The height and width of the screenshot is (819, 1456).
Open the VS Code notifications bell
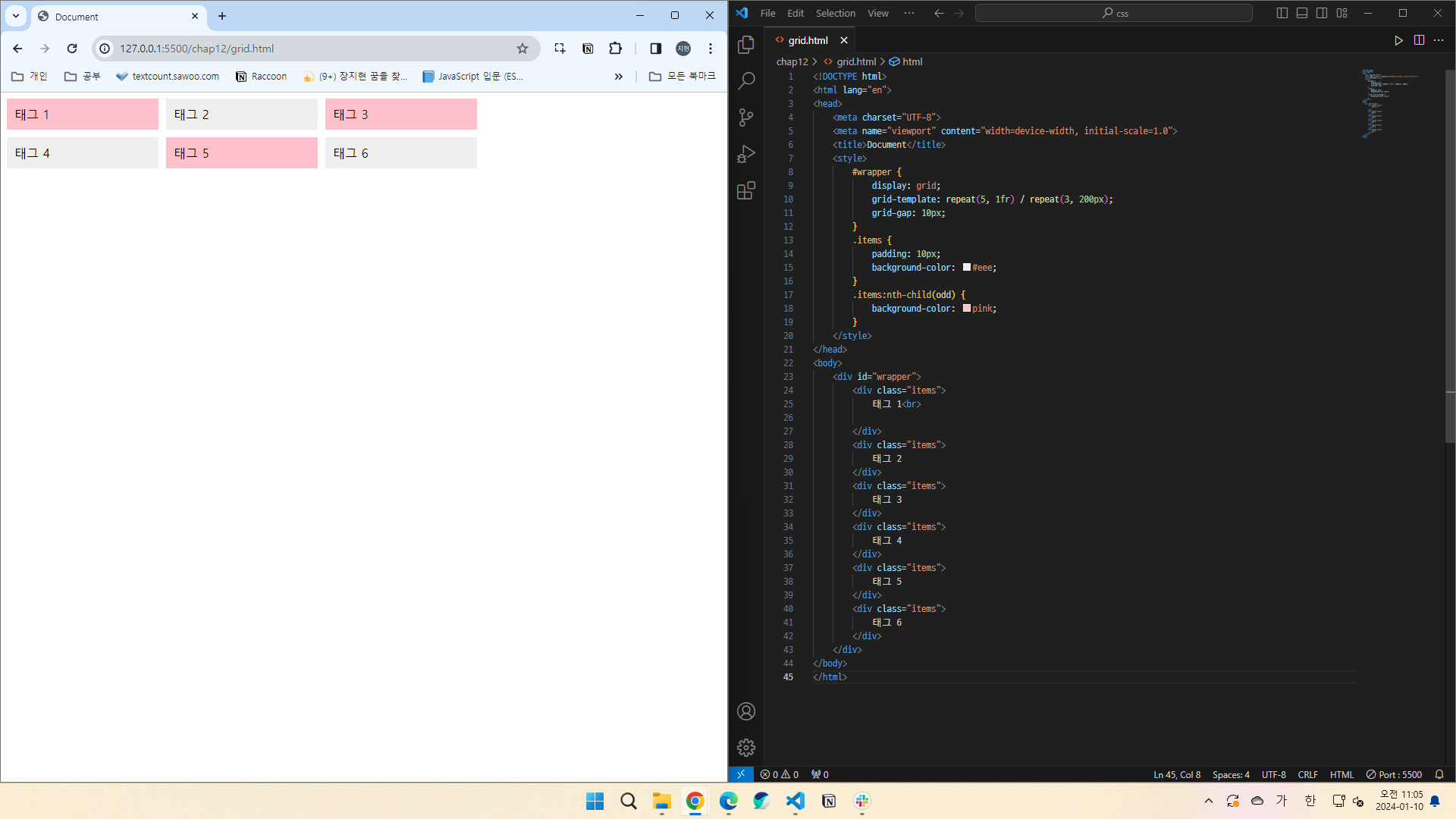click(x=1439, y=774)
